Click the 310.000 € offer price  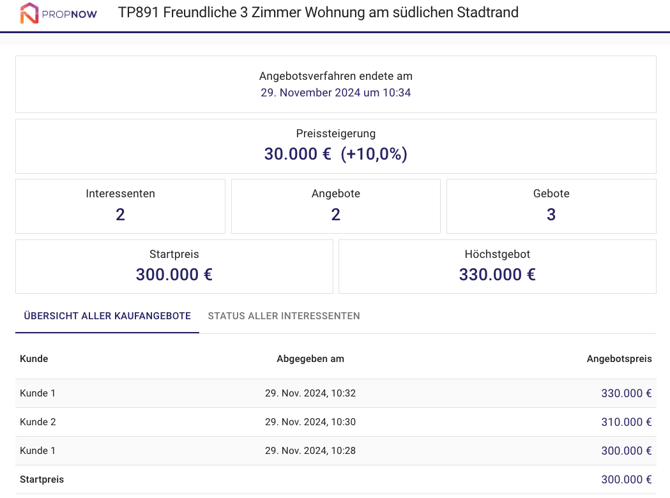pos(626,422)
